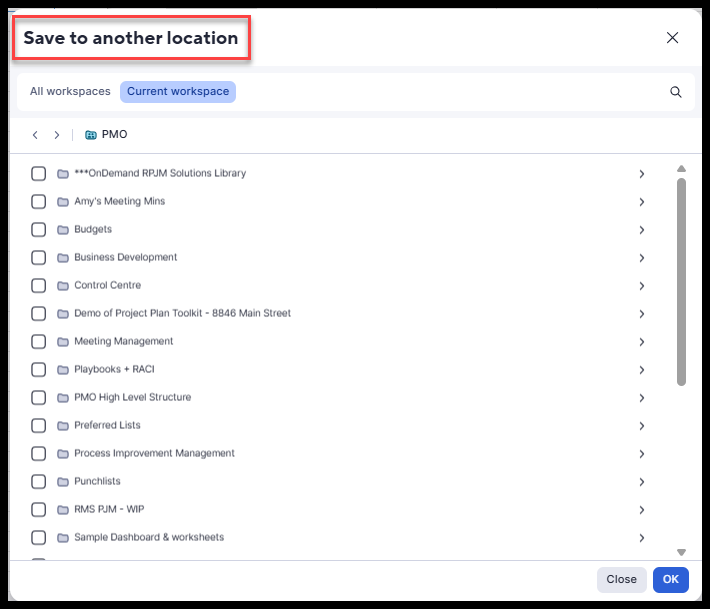
Task: Select the Budgets folder name
Action: (93, 229)
